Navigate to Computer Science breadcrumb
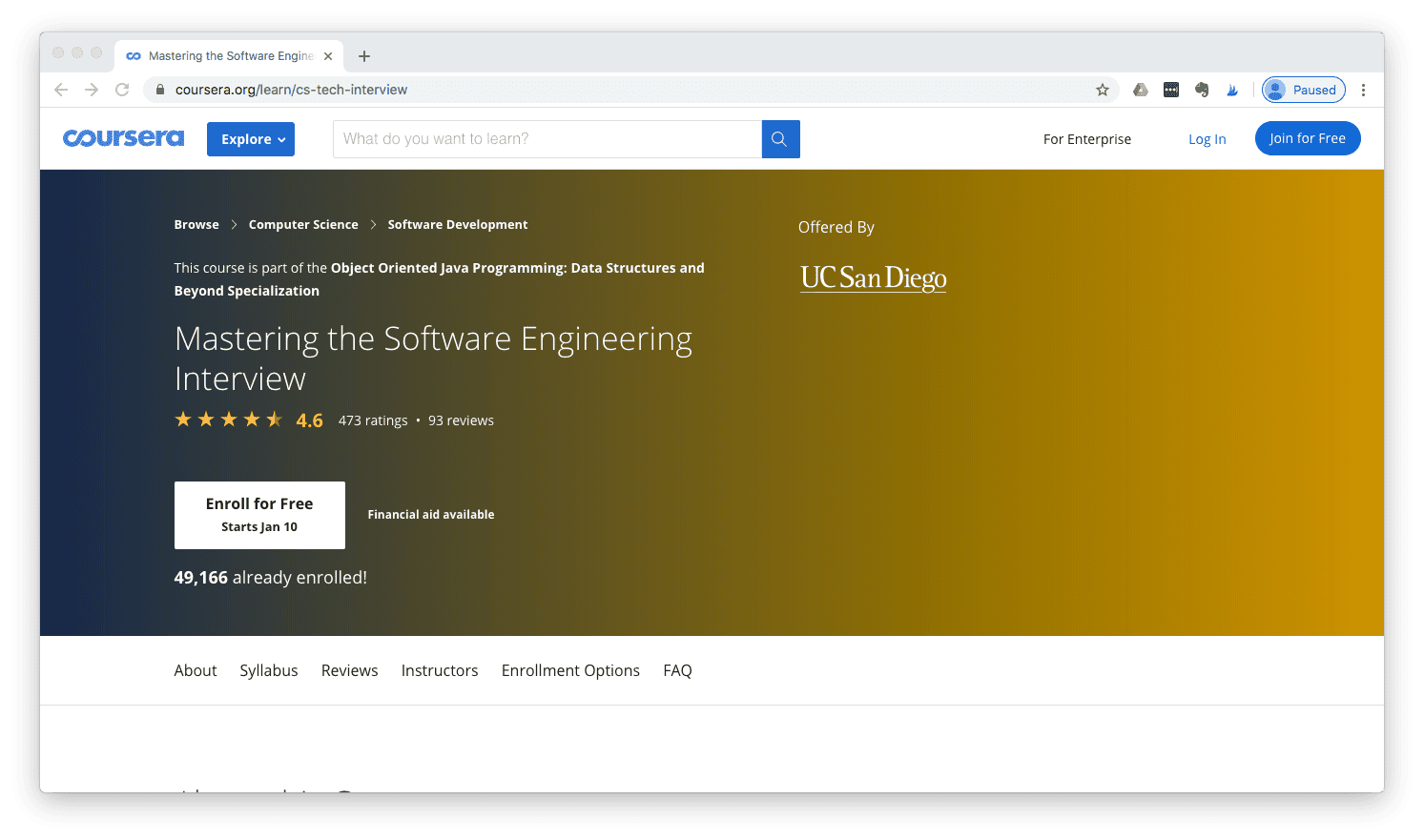The width and height of the screenshot is (1424, 840). pos(303,225)
